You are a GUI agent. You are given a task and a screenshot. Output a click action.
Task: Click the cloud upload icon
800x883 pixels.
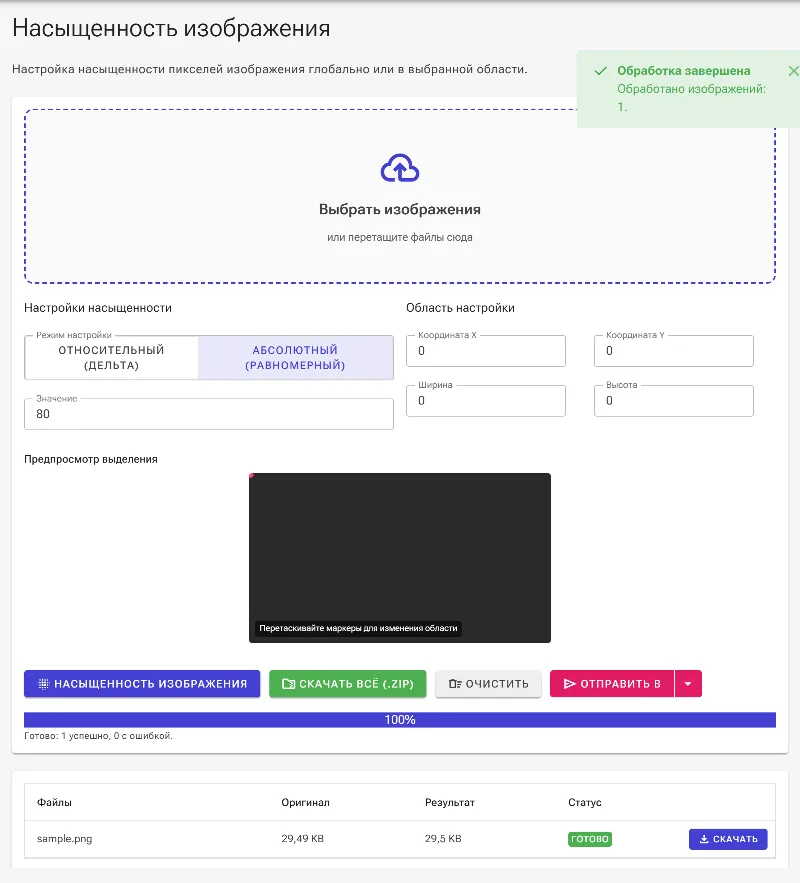(x=400, y=168)
